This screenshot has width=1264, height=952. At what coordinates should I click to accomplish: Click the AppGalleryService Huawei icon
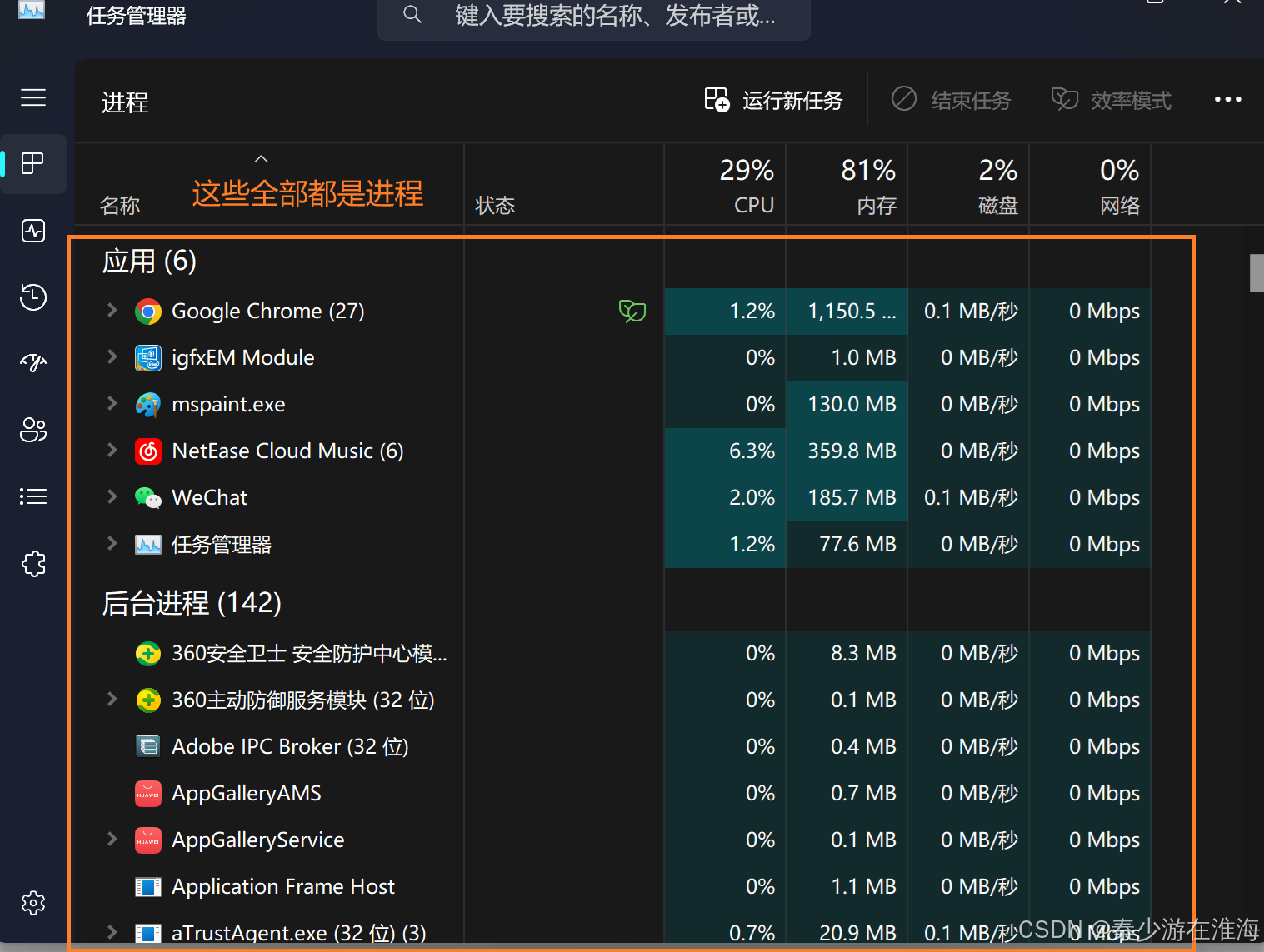pyautogui.click(x=148, y=840)
